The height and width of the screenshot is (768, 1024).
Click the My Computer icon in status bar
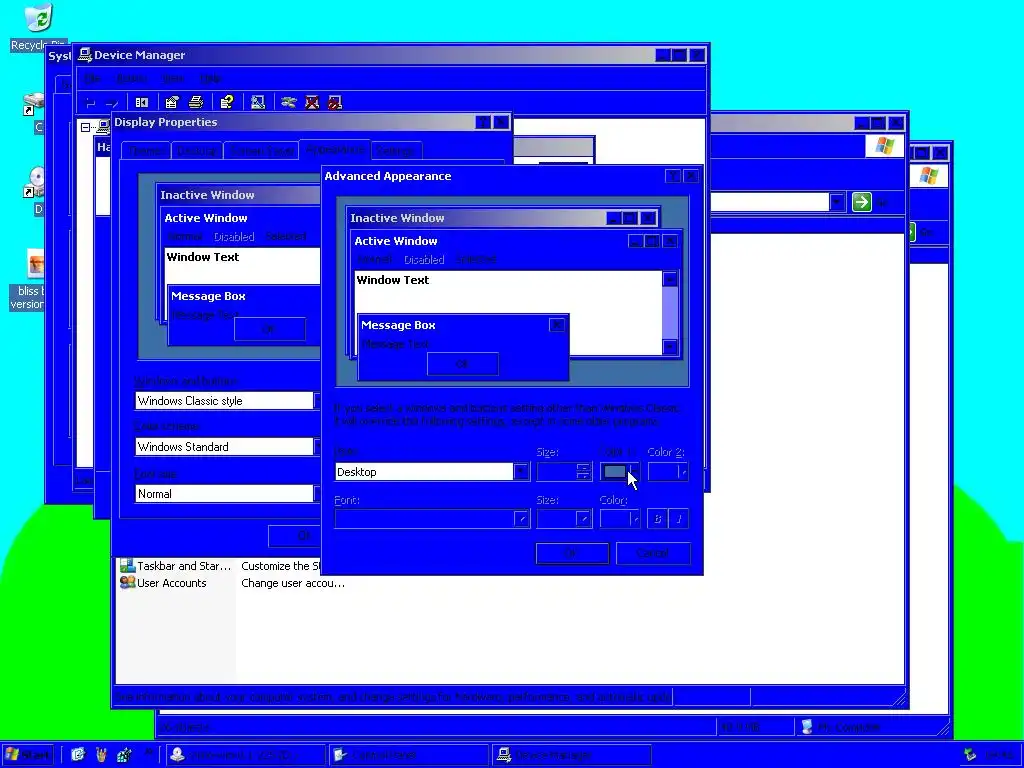807,727
